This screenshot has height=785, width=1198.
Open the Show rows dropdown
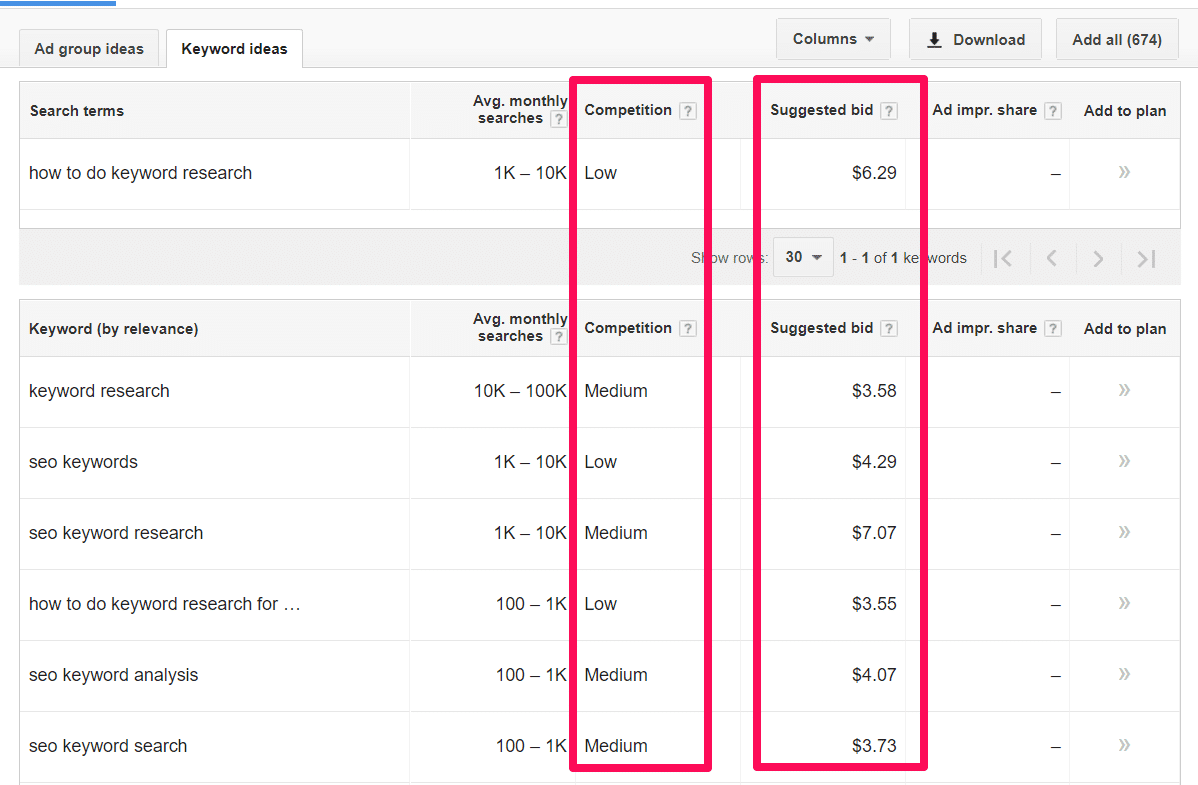[x=803, y=257]
